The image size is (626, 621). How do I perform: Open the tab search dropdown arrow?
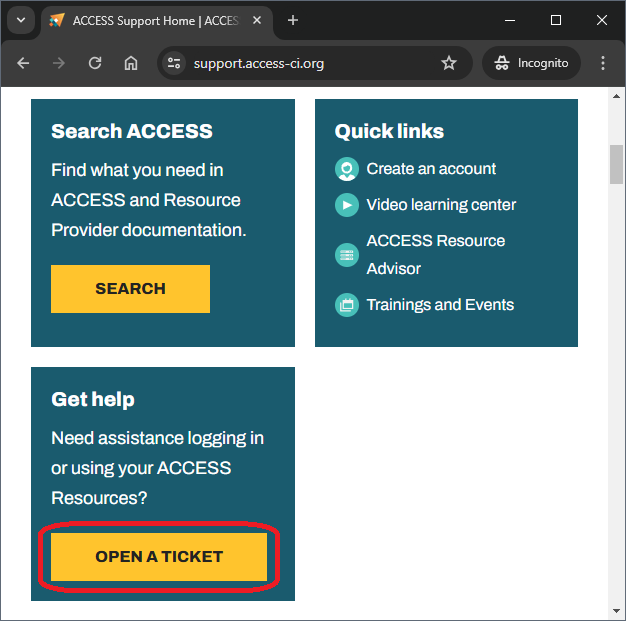click(x=21, y=20)
